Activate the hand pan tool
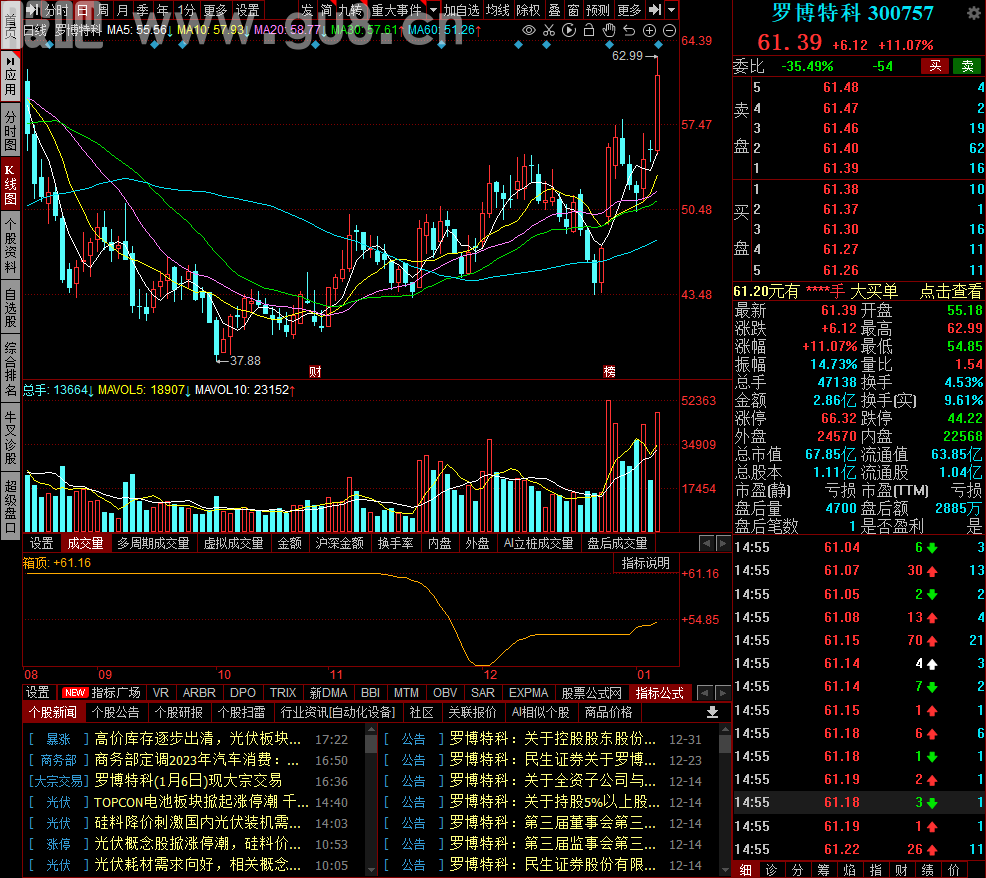 pos(609,30)
